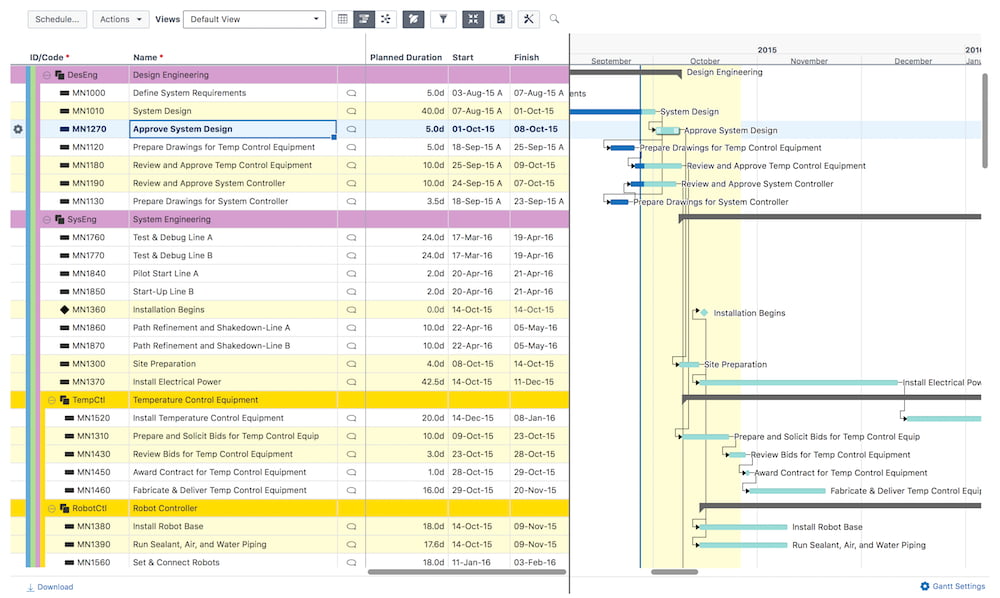Switch to the grid-only table view icon
This screenshot has width=1000, height=598.
342,19
